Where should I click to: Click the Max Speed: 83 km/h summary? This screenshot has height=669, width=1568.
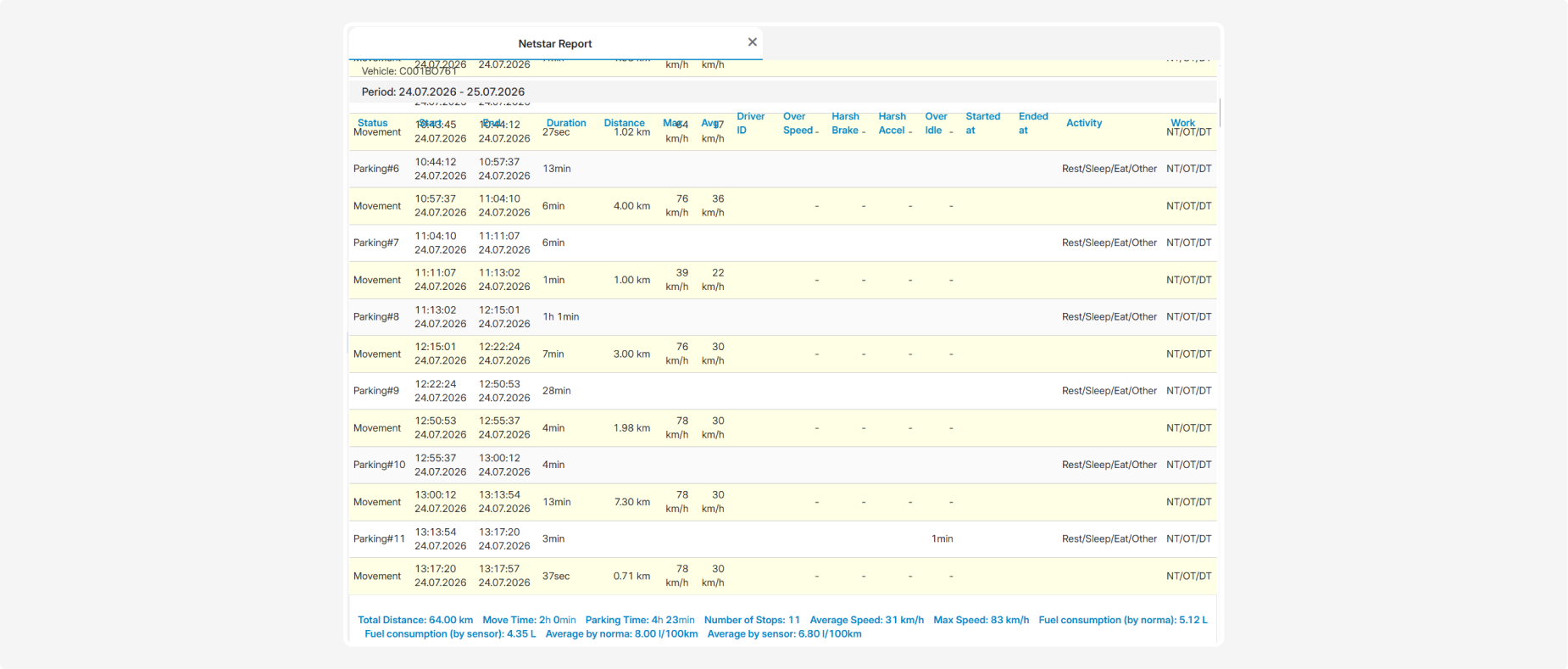[x=981, y=620]
